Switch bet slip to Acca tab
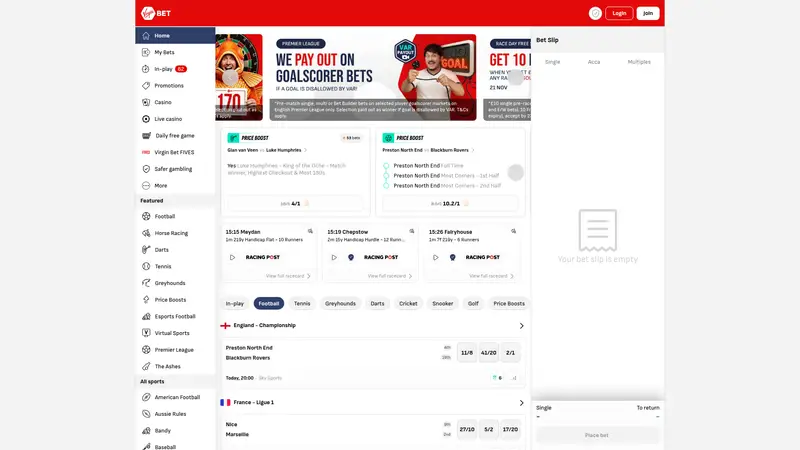Screen dimensions: 800x450 click(594, 62)
